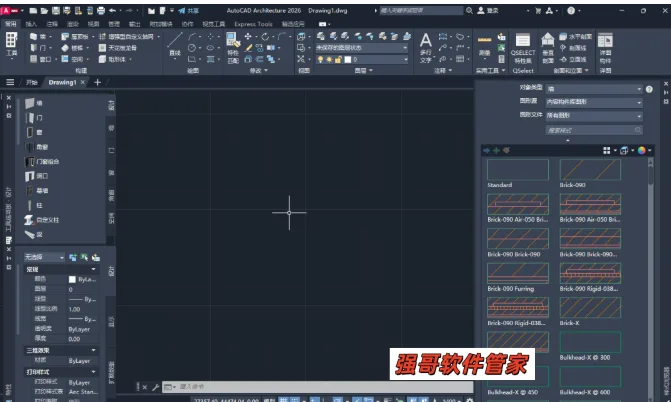The height and width of the screenshot is (402, 671).
Task: Select the 自定义柱 custom column palette tool
Action: pos(42,220)
